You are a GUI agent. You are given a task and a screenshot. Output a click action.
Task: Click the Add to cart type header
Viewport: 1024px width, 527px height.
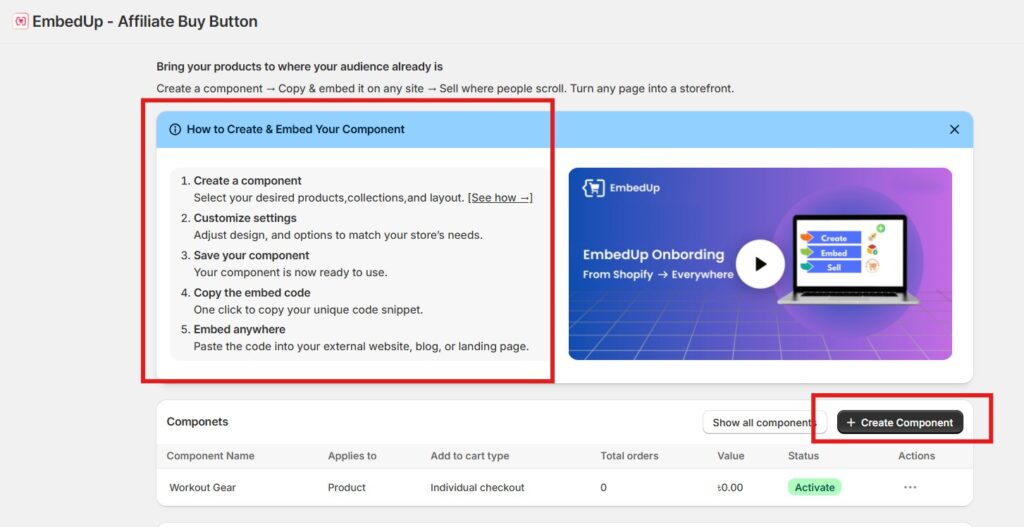(x=470, y=456)
